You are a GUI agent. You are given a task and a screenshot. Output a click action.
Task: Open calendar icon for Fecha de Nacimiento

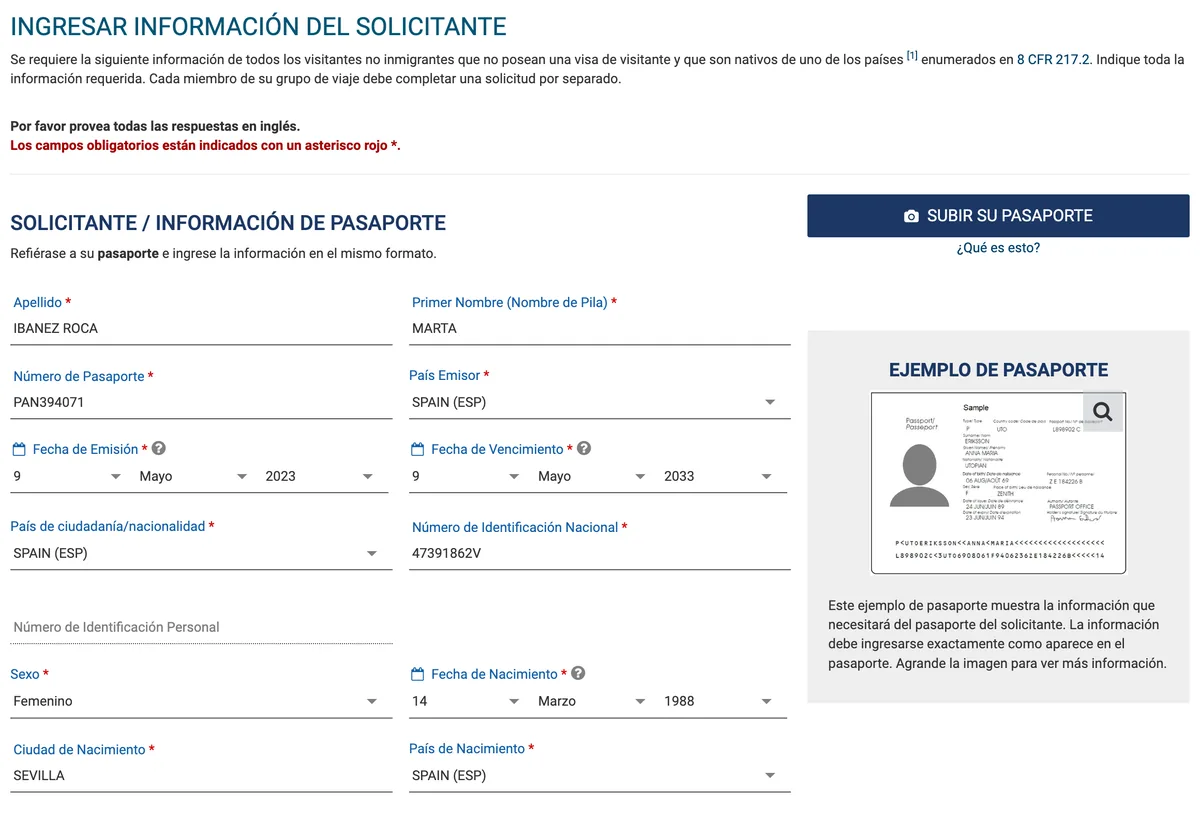[x=418, y=674]
